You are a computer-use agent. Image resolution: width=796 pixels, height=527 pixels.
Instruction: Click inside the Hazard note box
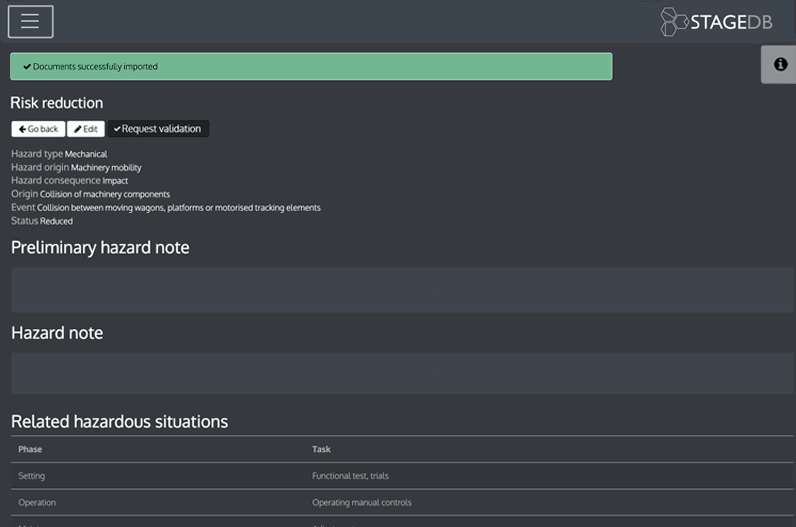(x=398, y=372)
